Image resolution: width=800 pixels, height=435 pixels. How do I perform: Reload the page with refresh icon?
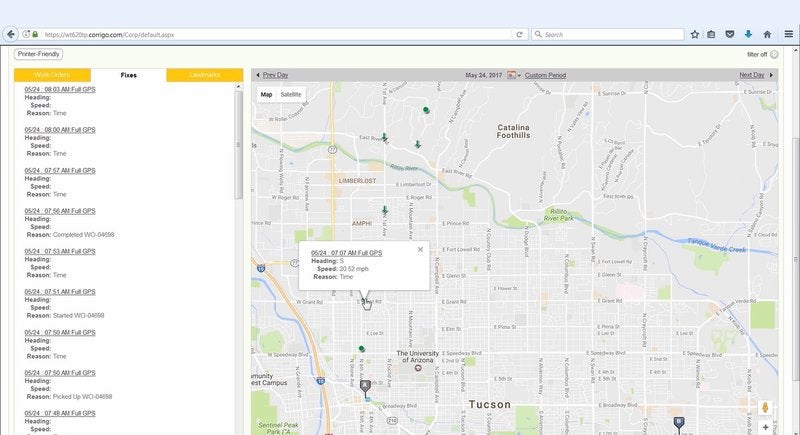coord(520,34)
